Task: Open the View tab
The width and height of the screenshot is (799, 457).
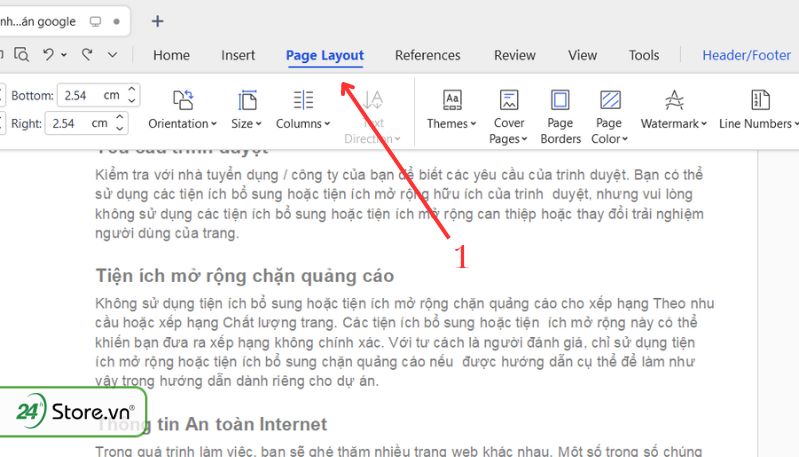Action: pyautogui.click(x=582, y=55)
